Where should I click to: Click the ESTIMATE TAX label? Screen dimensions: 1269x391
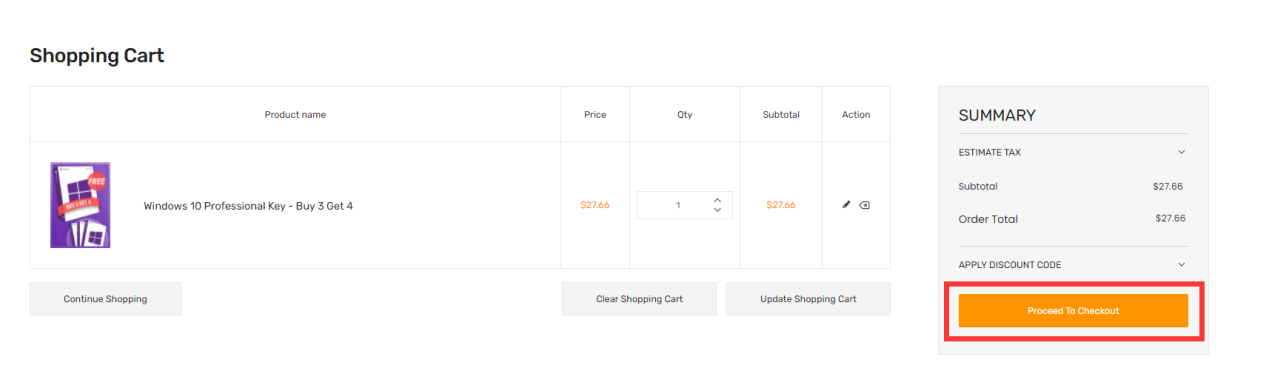pos(990,153)
